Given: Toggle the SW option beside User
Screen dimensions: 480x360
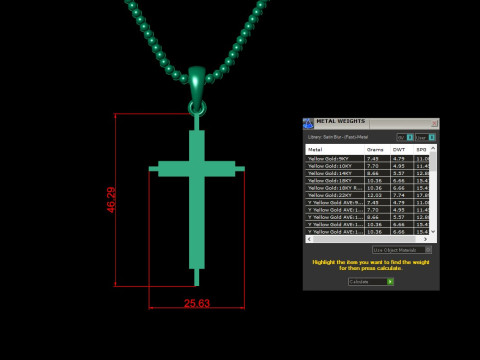Looking at the screenshot, I should tap(405, 137).
